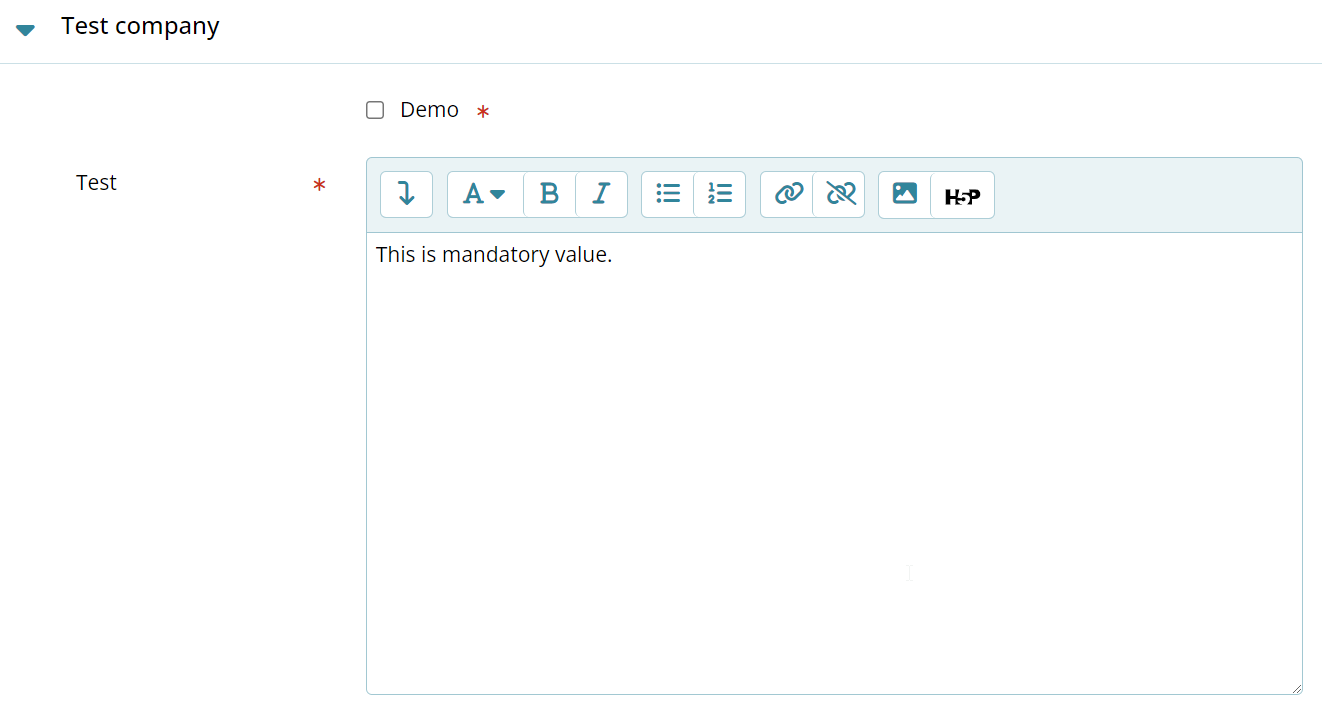This screenshot has height=712, width=1322.
Task: Click the Demo checkbox label
Action: 429,110
